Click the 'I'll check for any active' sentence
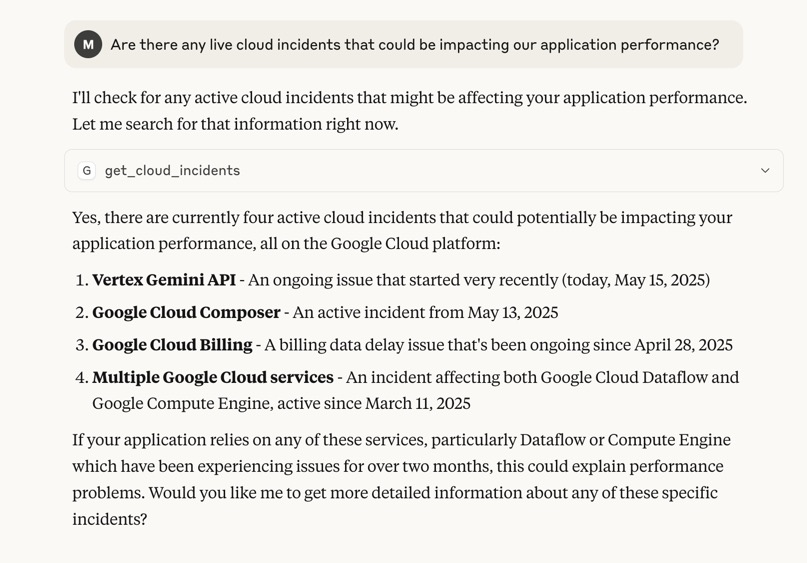807x563 pixels. point(409,98)
